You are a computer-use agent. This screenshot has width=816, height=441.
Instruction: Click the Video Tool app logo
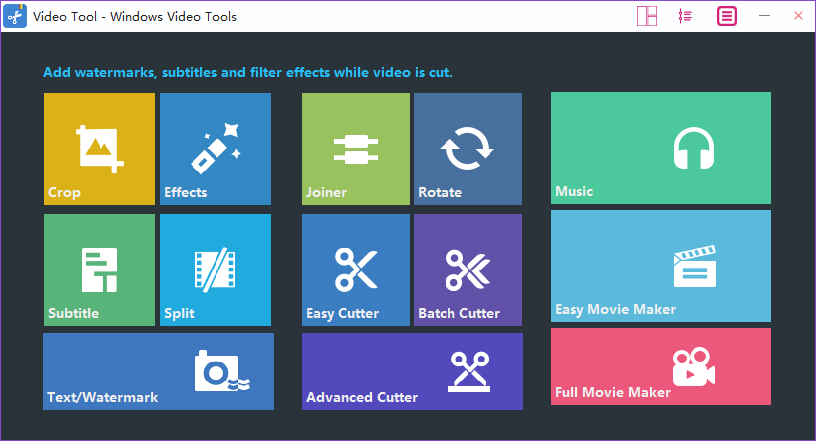click(x=16, y=17)
